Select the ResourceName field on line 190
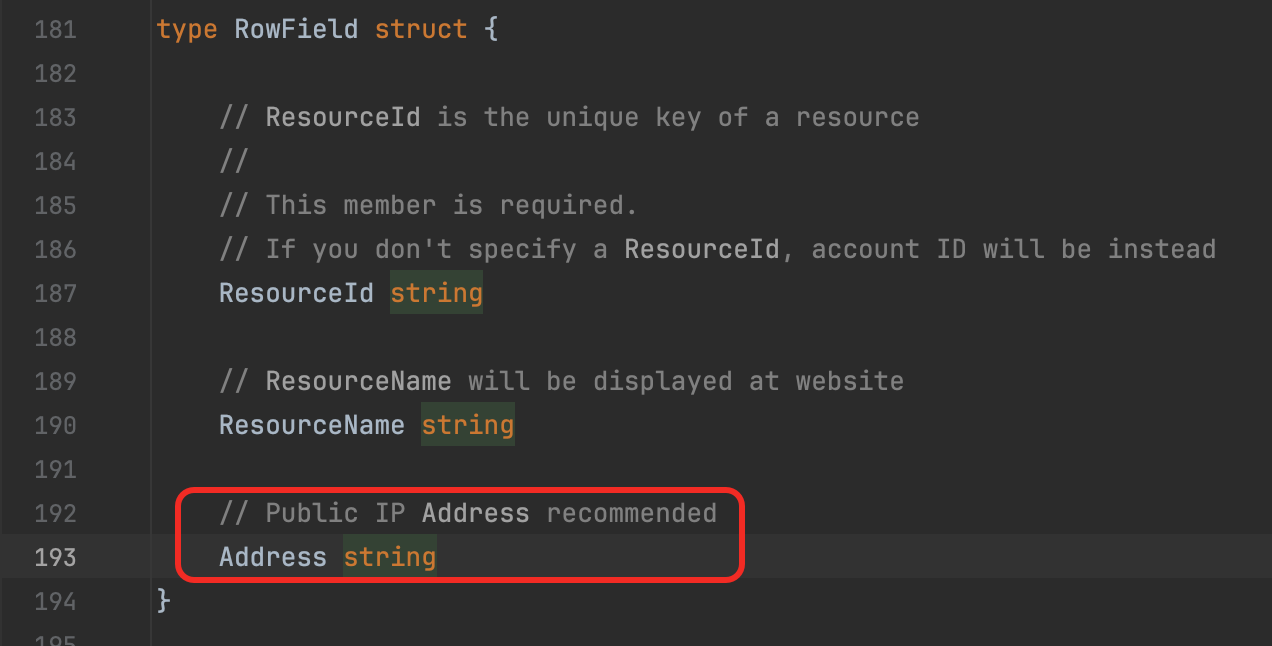 point(312,425)
